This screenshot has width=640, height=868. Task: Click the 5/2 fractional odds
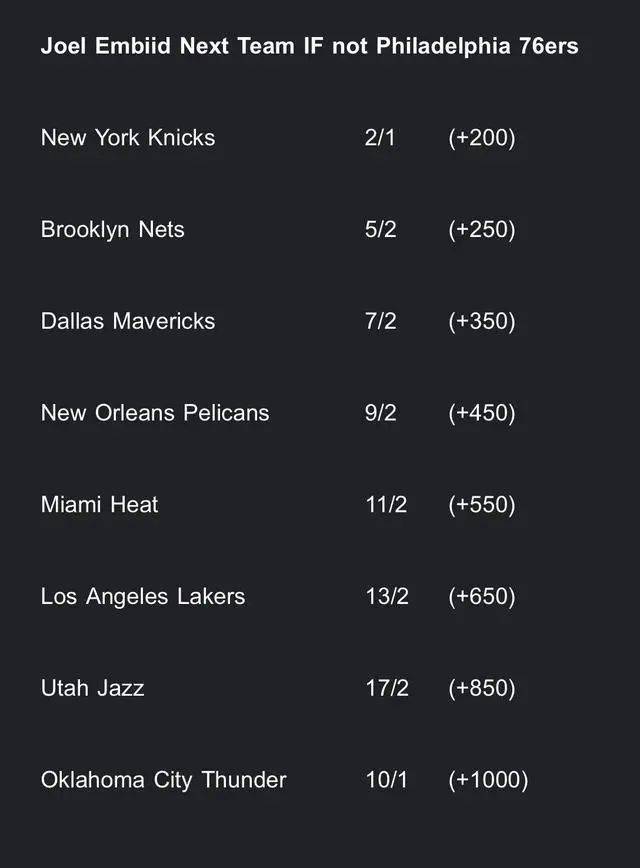click(x=380, y=230)
